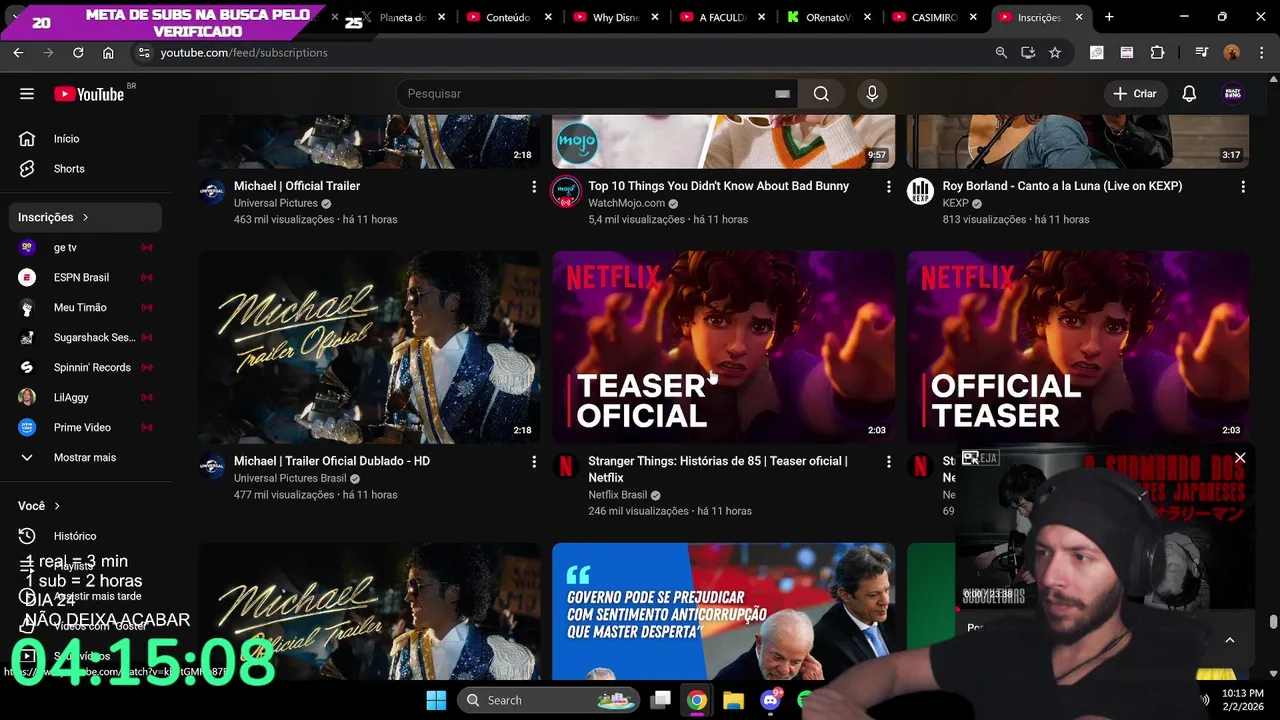
Task: Click the Início home icon in sidebar
Action: pyautogui.click(x=27, y=139)
